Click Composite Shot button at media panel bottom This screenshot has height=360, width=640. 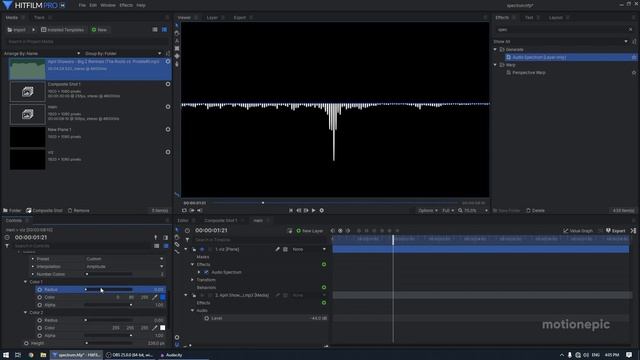[44, 211]
